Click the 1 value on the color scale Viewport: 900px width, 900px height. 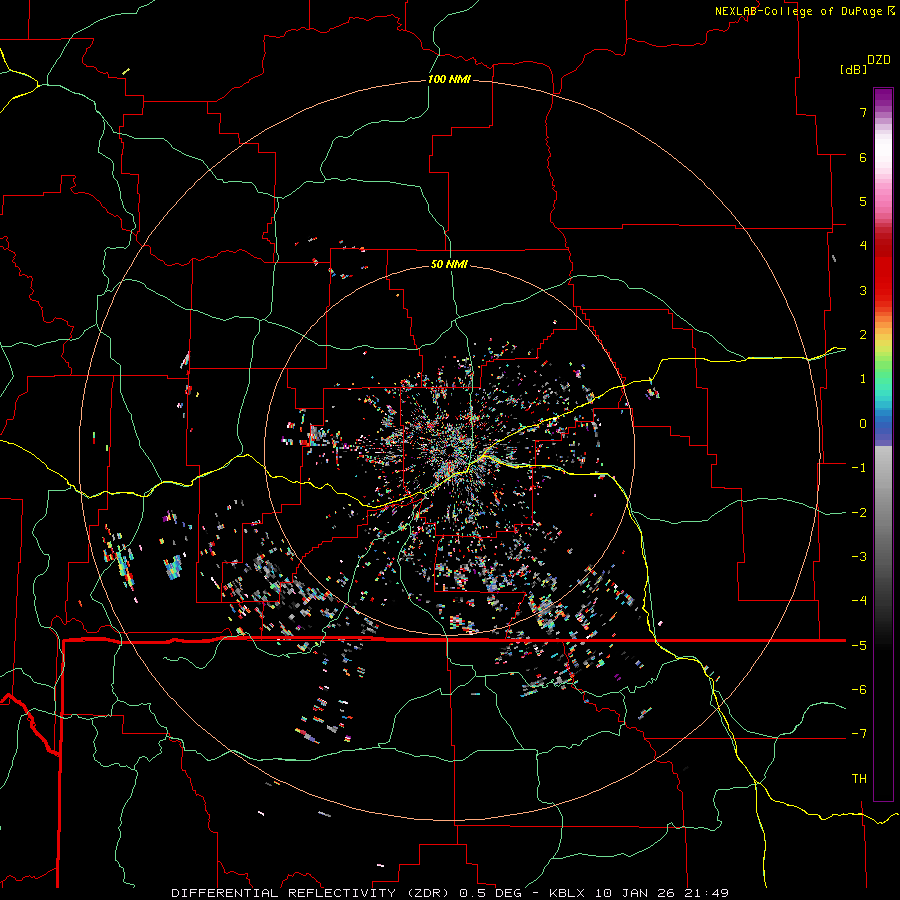coord(863,379)
